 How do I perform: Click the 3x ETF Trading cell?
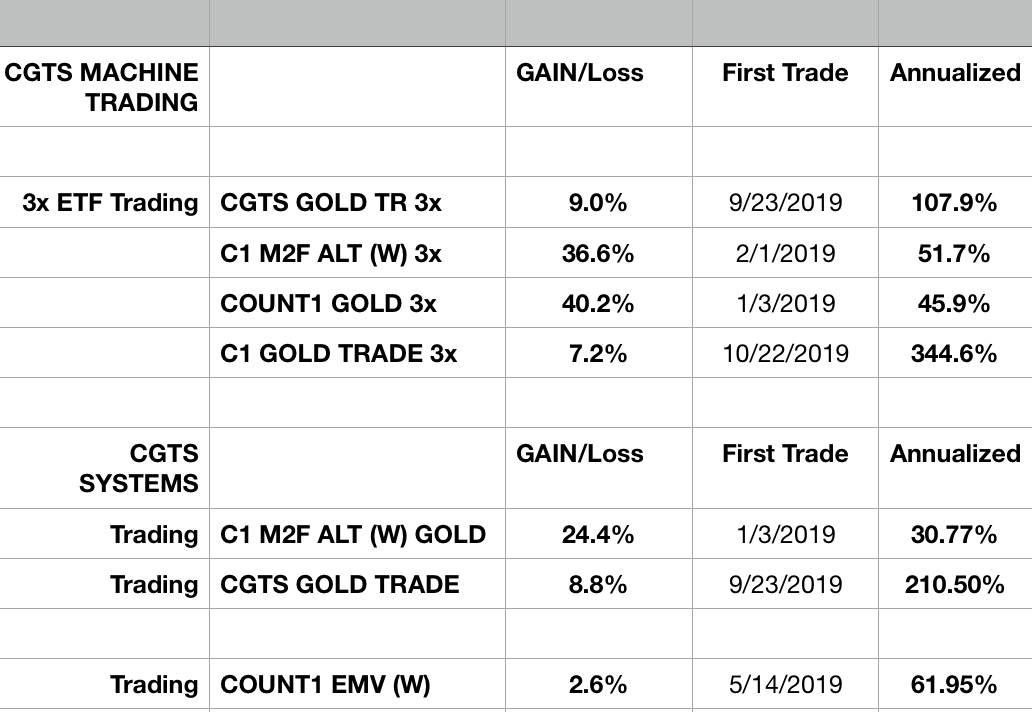(x=111, y=203)
